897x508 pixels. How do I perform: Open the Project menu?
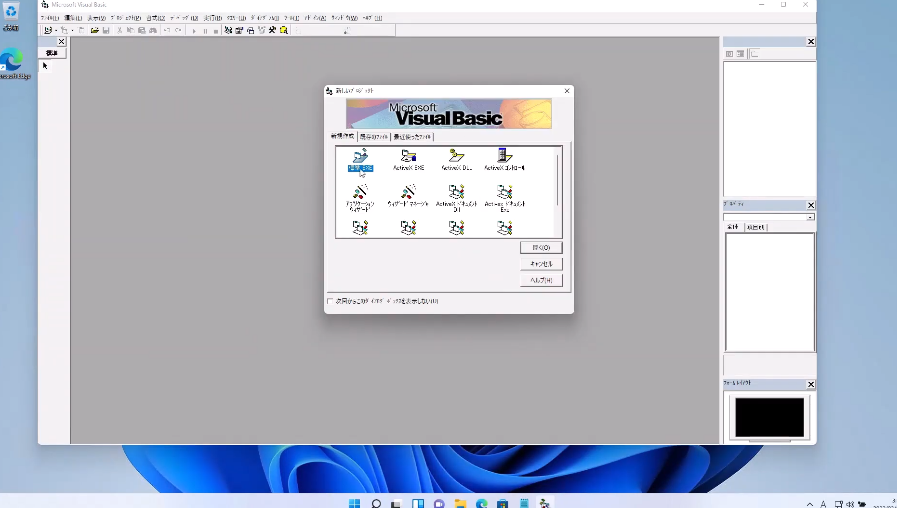125,18
